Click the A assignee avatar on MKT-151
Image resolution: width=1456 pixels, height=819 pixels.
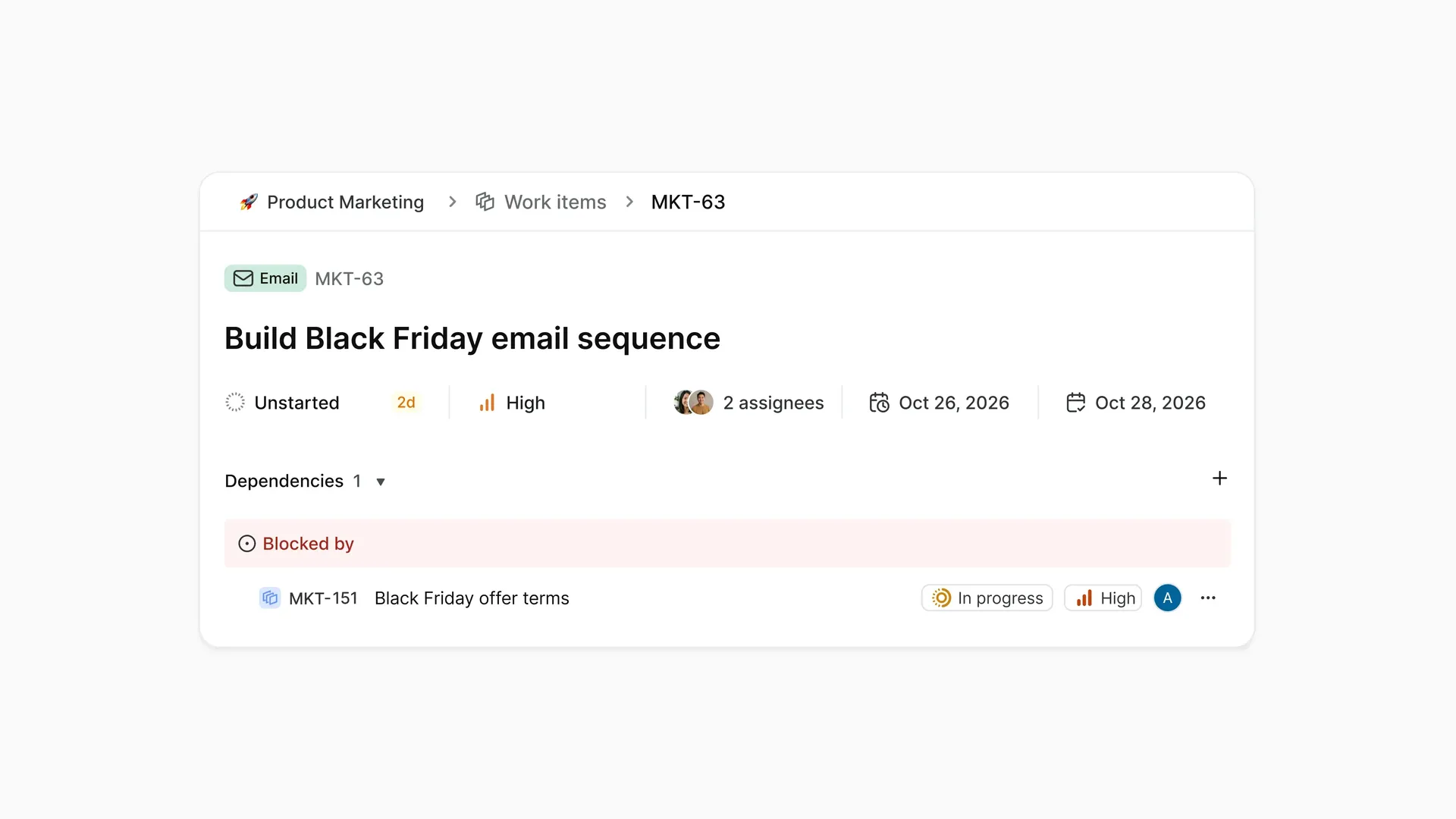point(1167,598)
